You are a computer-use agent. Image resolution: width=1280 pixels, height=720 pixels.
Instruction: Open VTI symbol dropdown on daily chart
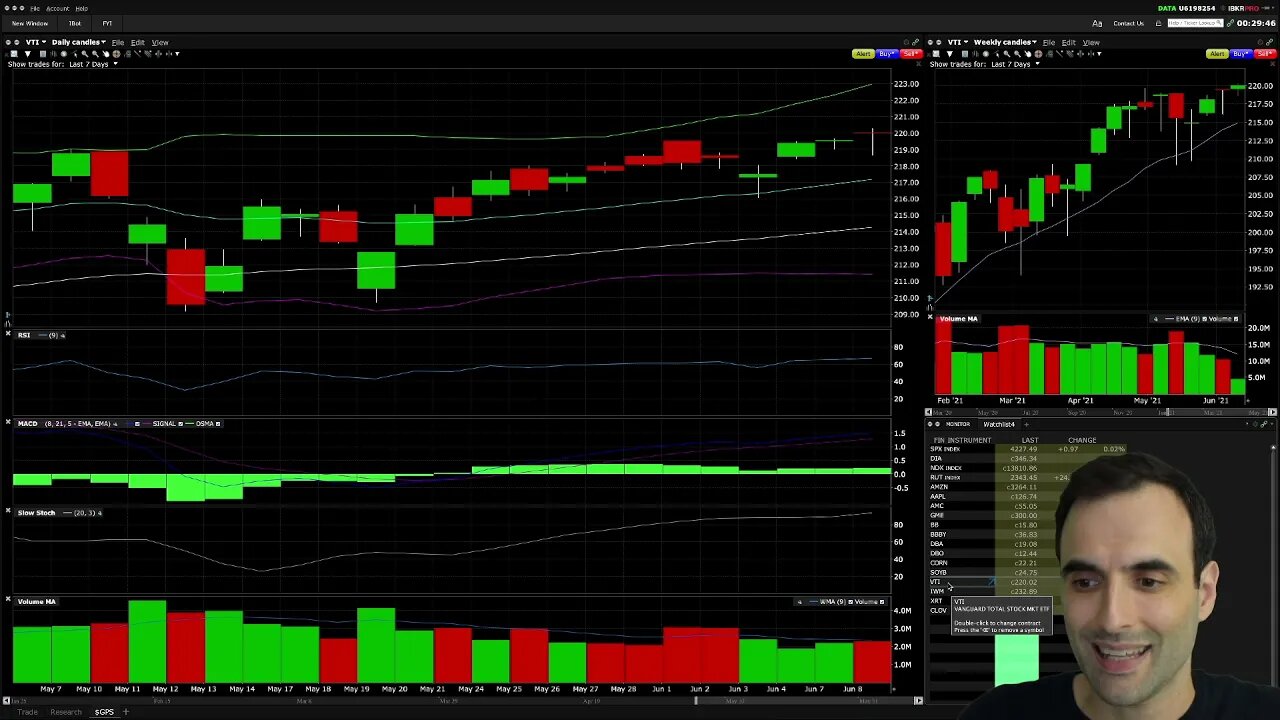coord(35,42)
